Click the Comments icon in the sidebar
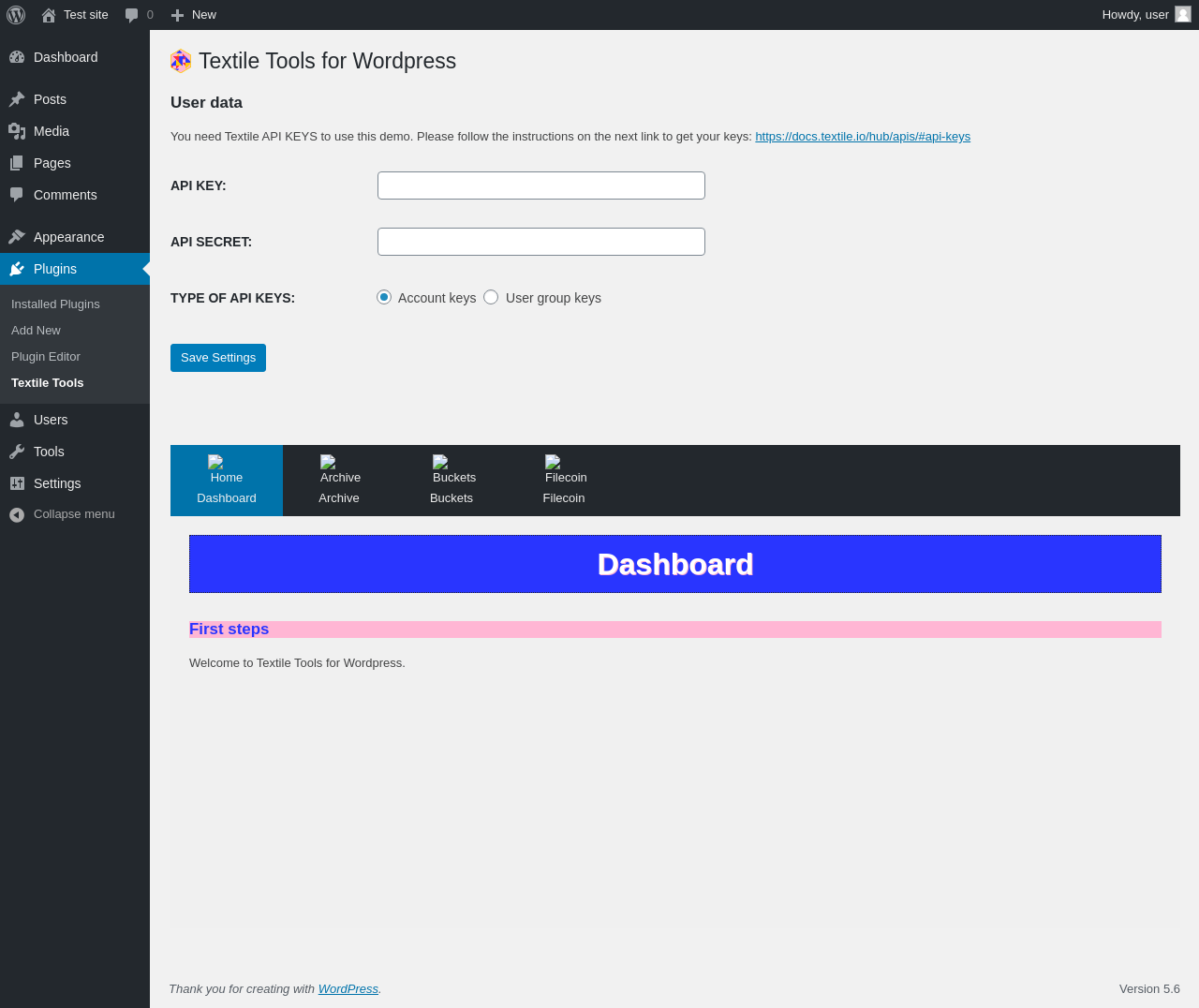 pos(17,195)
